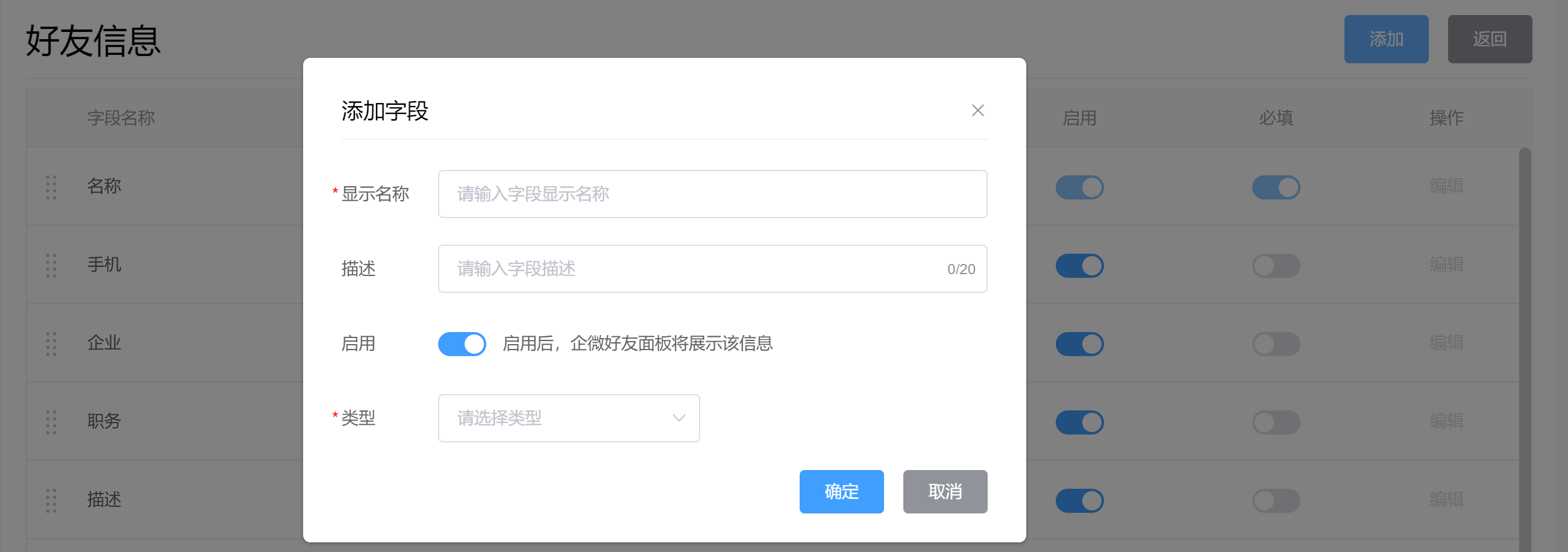
Task: Open the 请选择类型 dropdown
Action: [560, 418]
